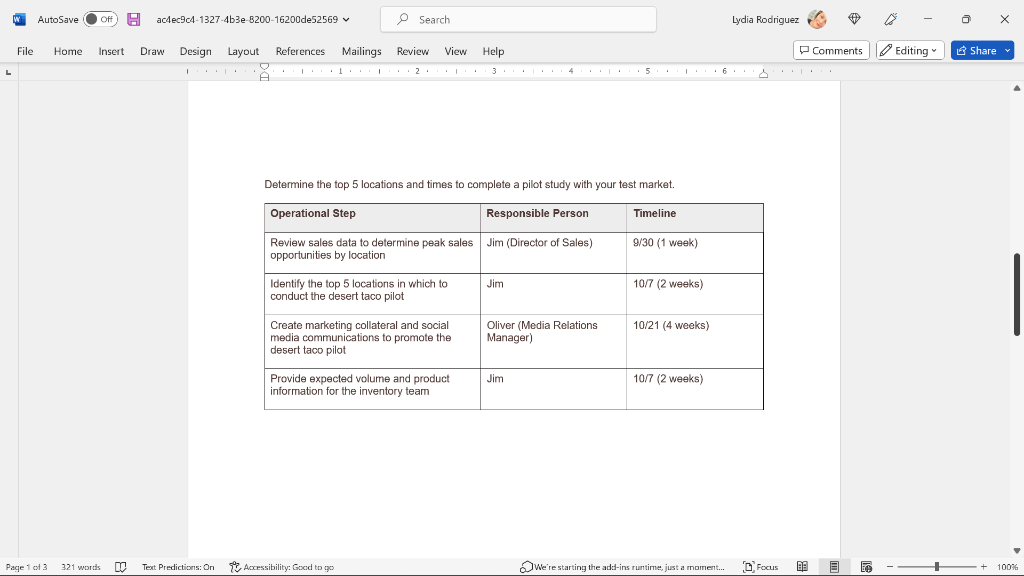Open the File menu
This screenshot has width=1024, height=576.
pyautogui.click(x=24, y=51)
